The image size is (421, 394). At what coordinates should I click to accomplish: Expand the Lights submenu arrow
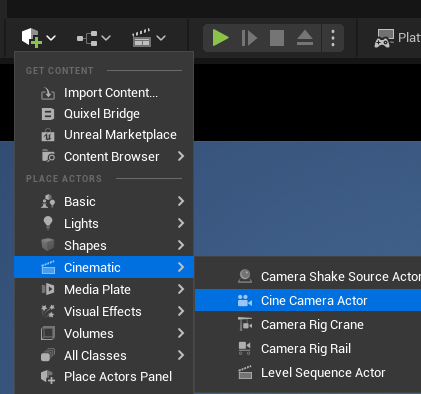coord(181,223)
